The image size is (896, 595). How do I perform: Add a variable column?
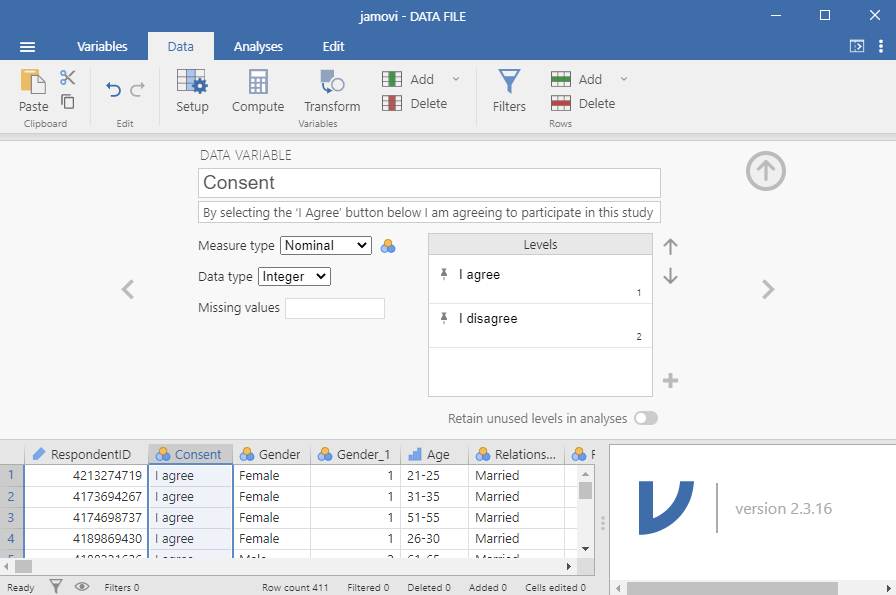click(409, 79)
